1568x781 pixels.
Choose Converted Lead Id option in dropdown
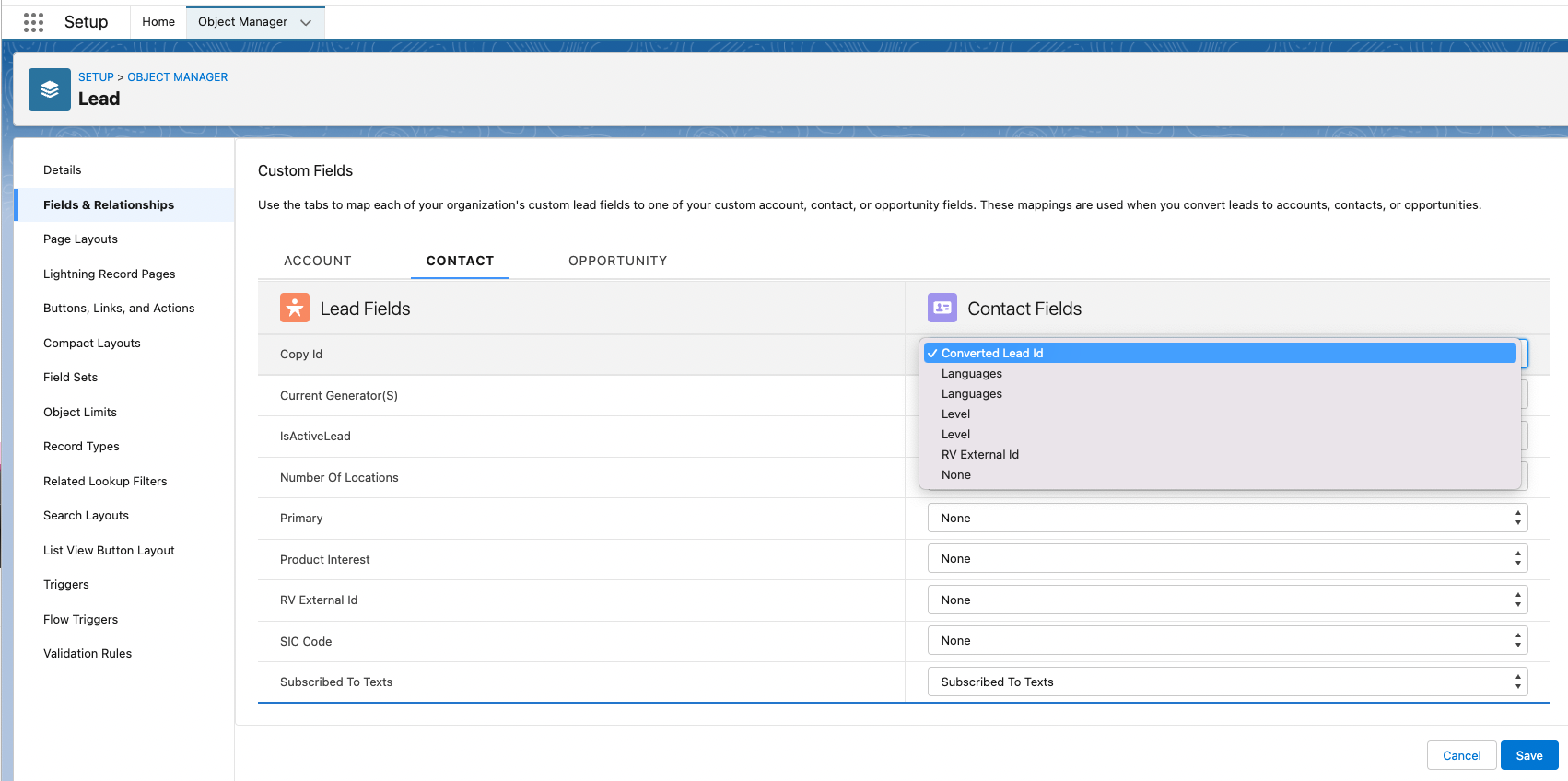click(x=1220, y=353)
